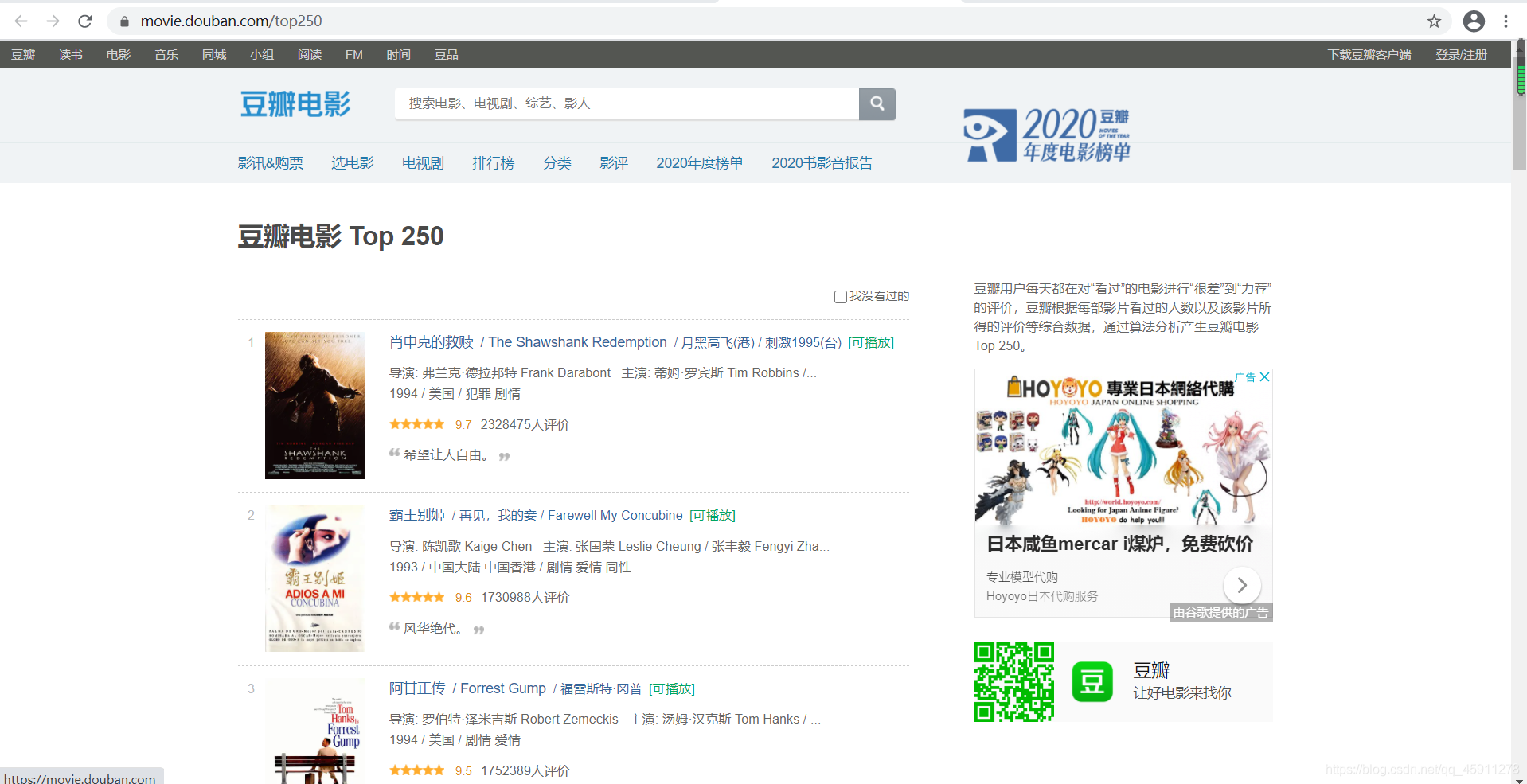Open the Shawshank Redemption poster
This screenshot has width=1527, height=784.
pyautogui.click(x=314, y=405)
